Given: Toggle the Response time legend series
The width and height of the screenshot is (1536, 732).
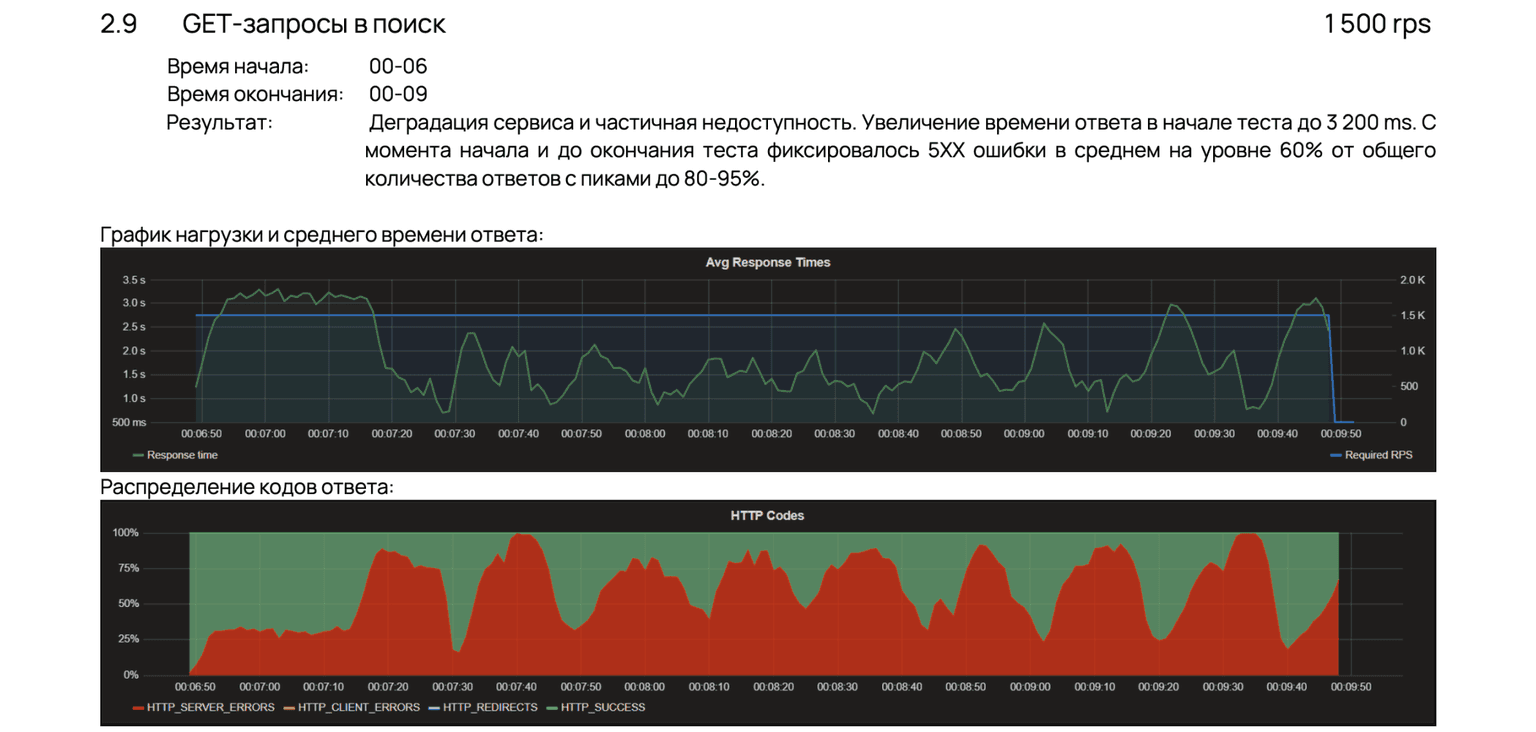Looking at the screenshot, I should pyautogui.click(x=182, y=456).
